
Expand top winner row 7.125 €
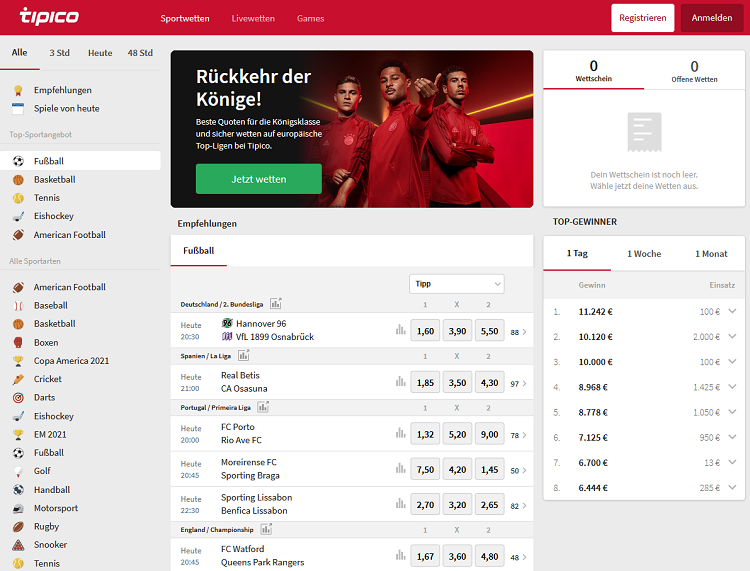[x=732, y=438]
